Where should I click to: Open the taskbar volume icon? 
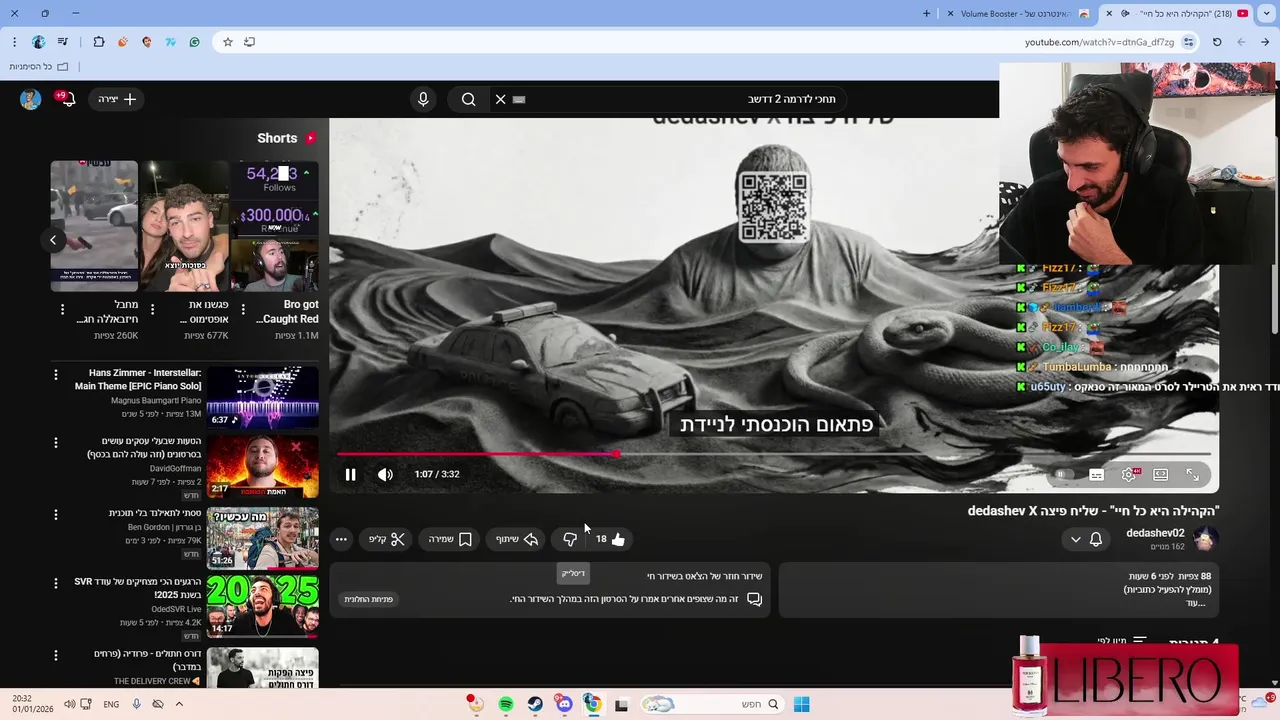(69, 704)
